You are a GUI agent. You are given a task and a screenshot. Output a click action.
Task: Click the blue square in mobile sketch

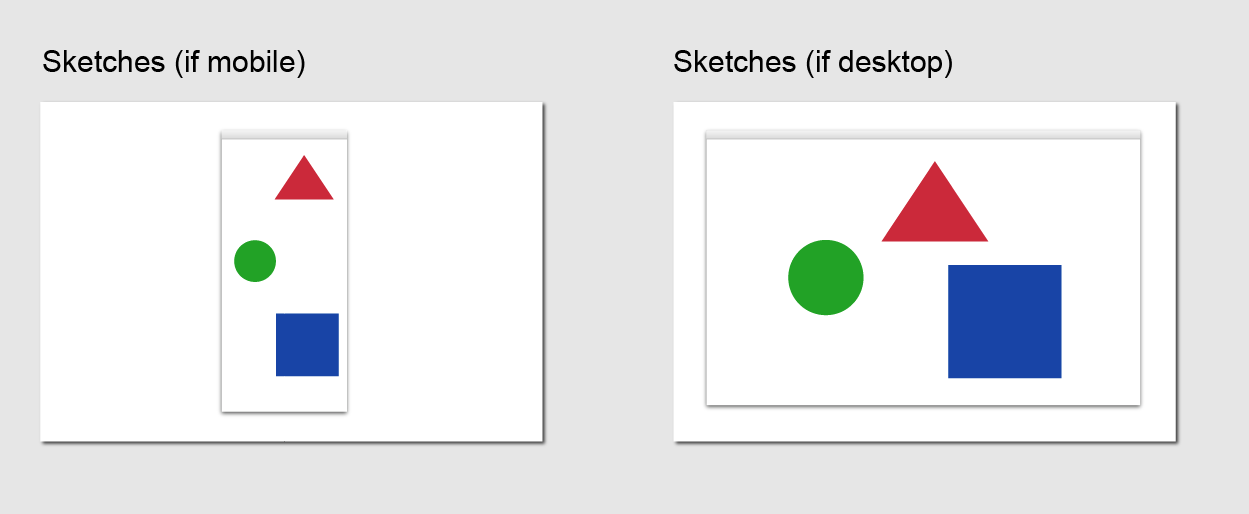pyautogui.click(x=307, y=345)
